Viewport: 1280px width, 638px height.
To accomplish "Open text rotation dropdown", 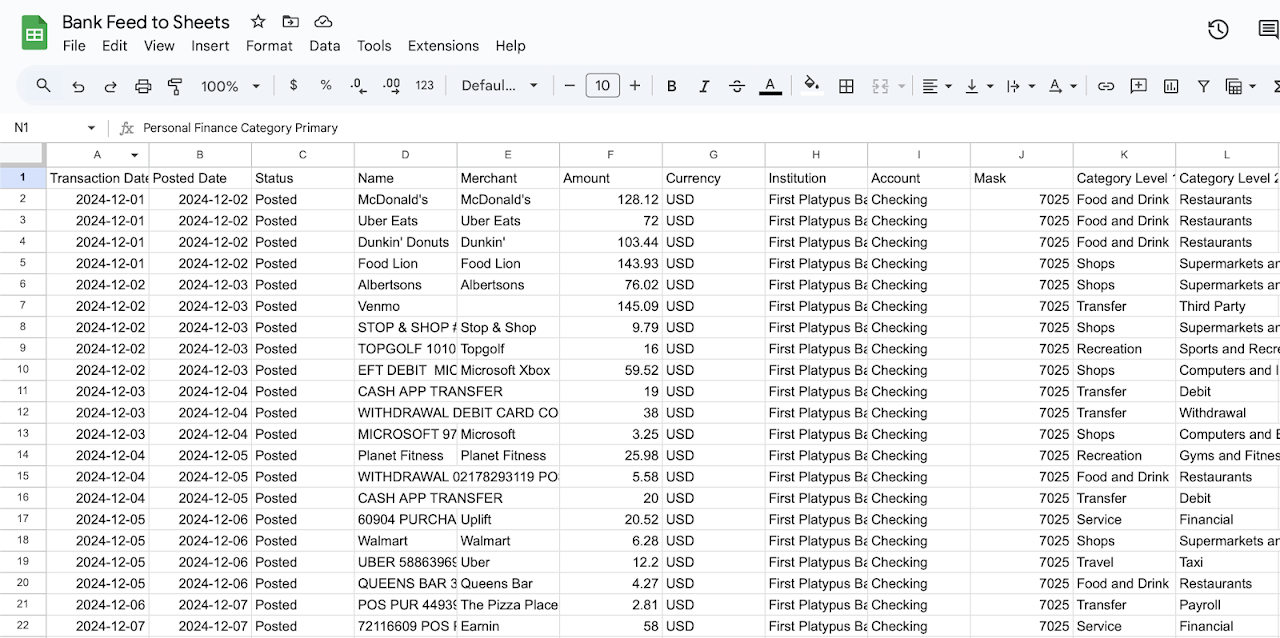I will [x=1062, y=86].
